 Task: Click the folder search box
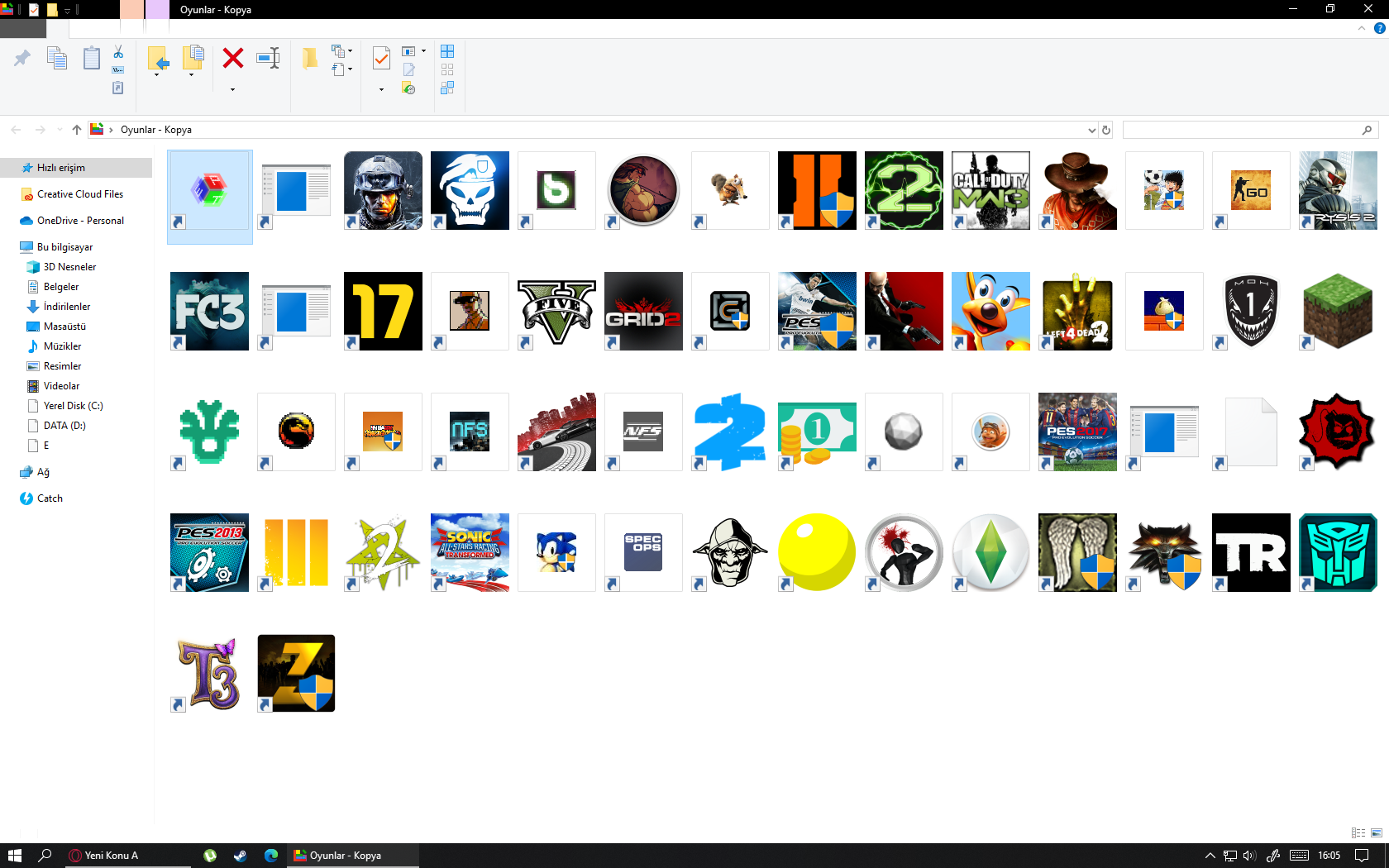point(1250,130)
